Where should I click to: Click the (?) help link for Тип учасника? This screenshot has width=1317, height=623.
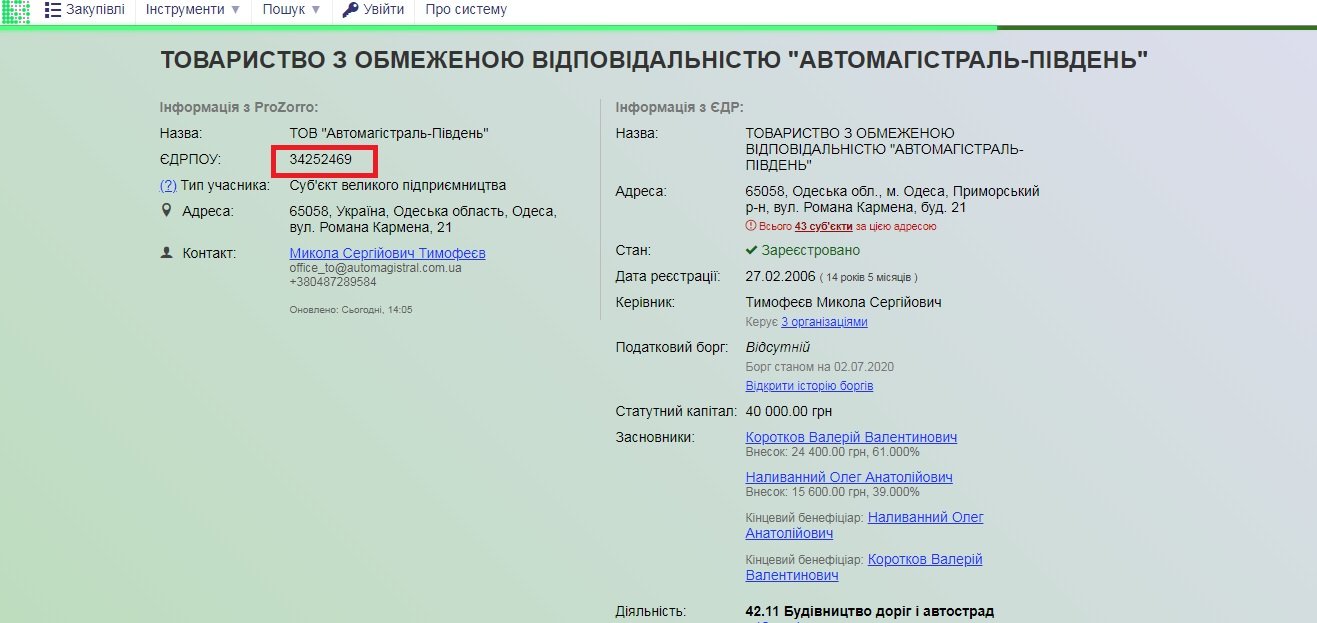(168, 185)
